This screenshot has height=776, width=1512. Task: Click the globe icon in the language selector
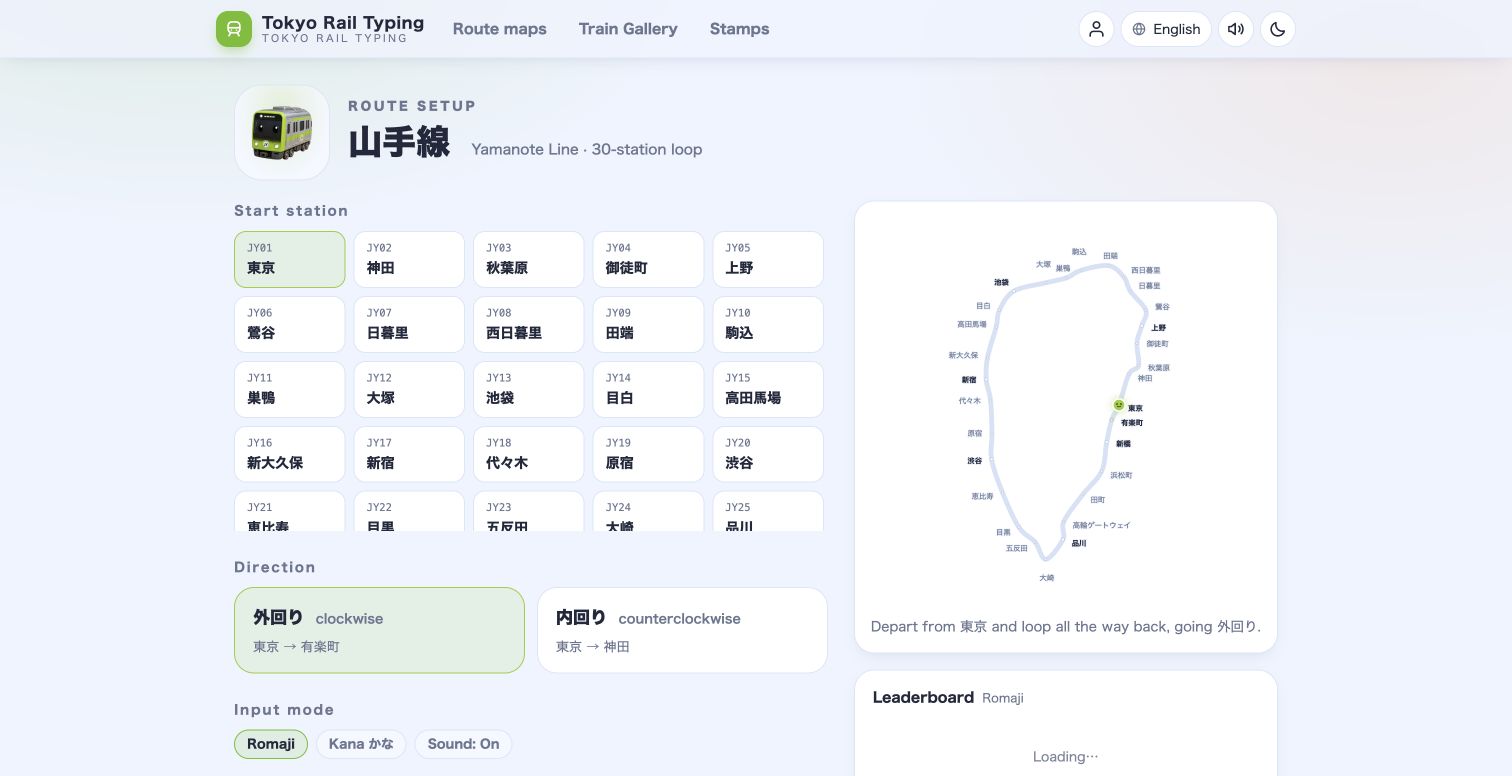pos(1139,29)
